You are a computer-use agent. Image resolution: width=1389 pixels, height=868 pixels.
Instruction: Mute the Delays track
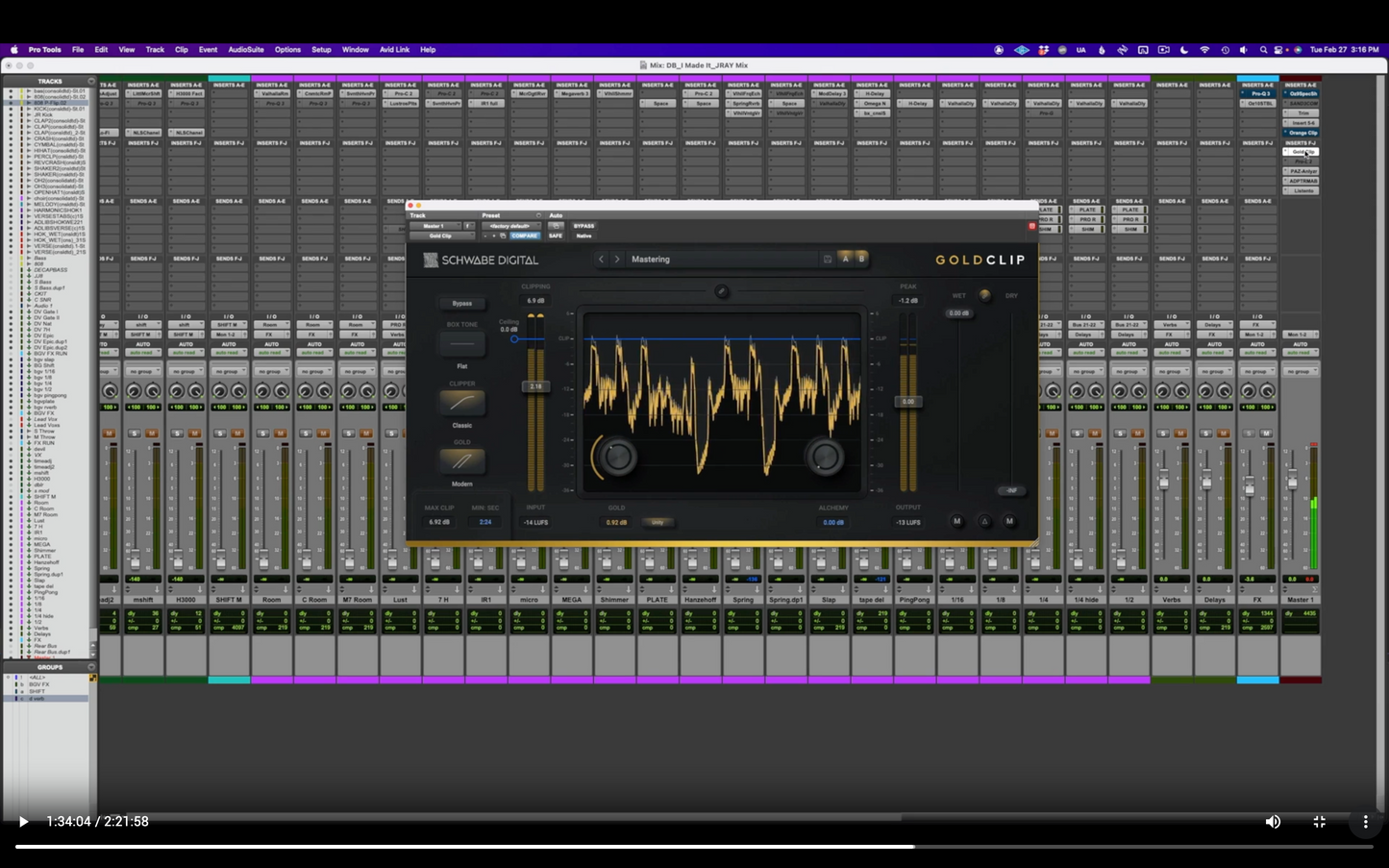click(1224, 434)
